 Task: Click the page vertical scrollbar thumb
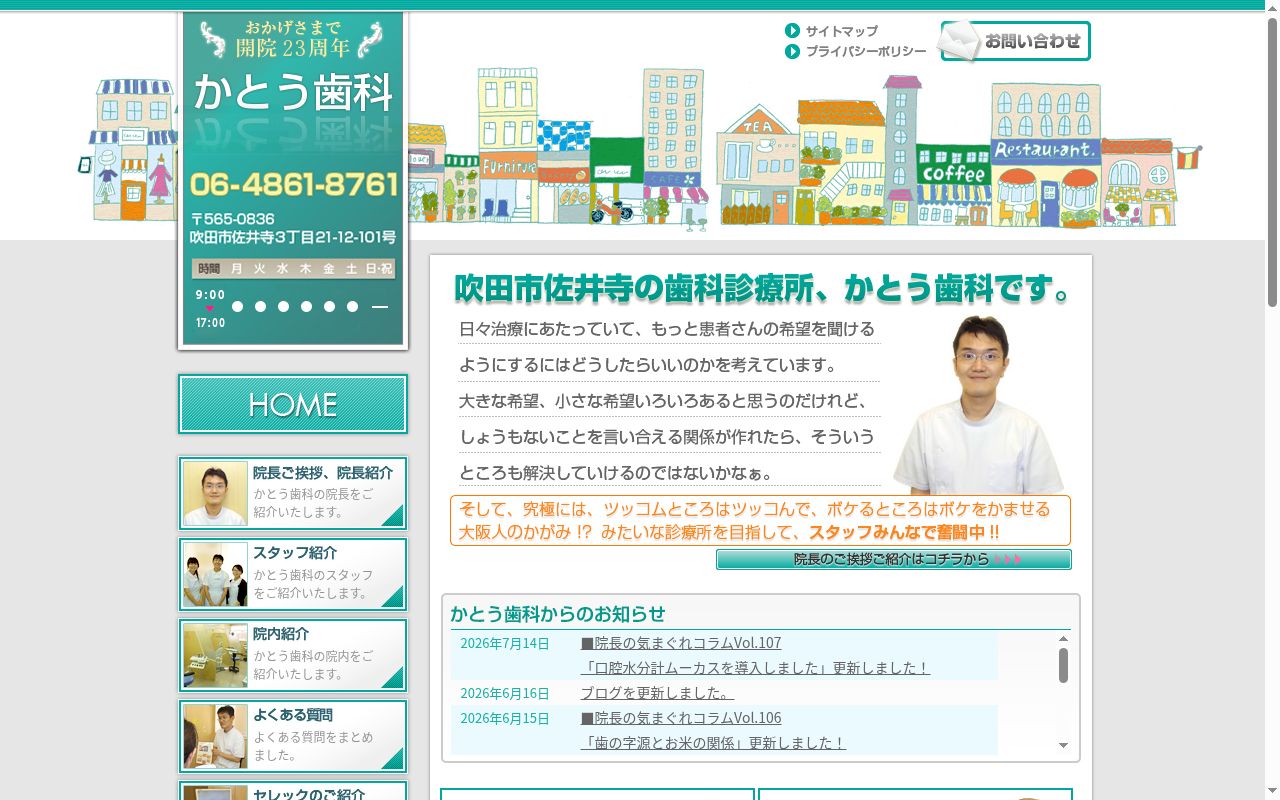[1272, 162]
